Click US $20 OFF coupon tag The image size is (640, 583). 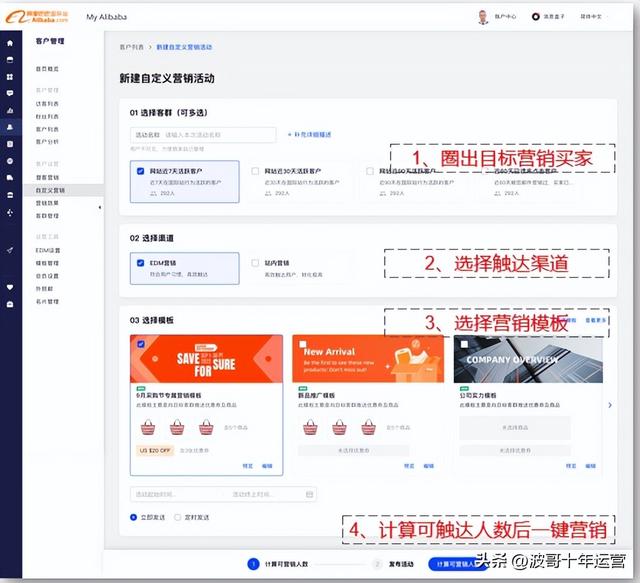pyautogui.click(x=155, y=450)
